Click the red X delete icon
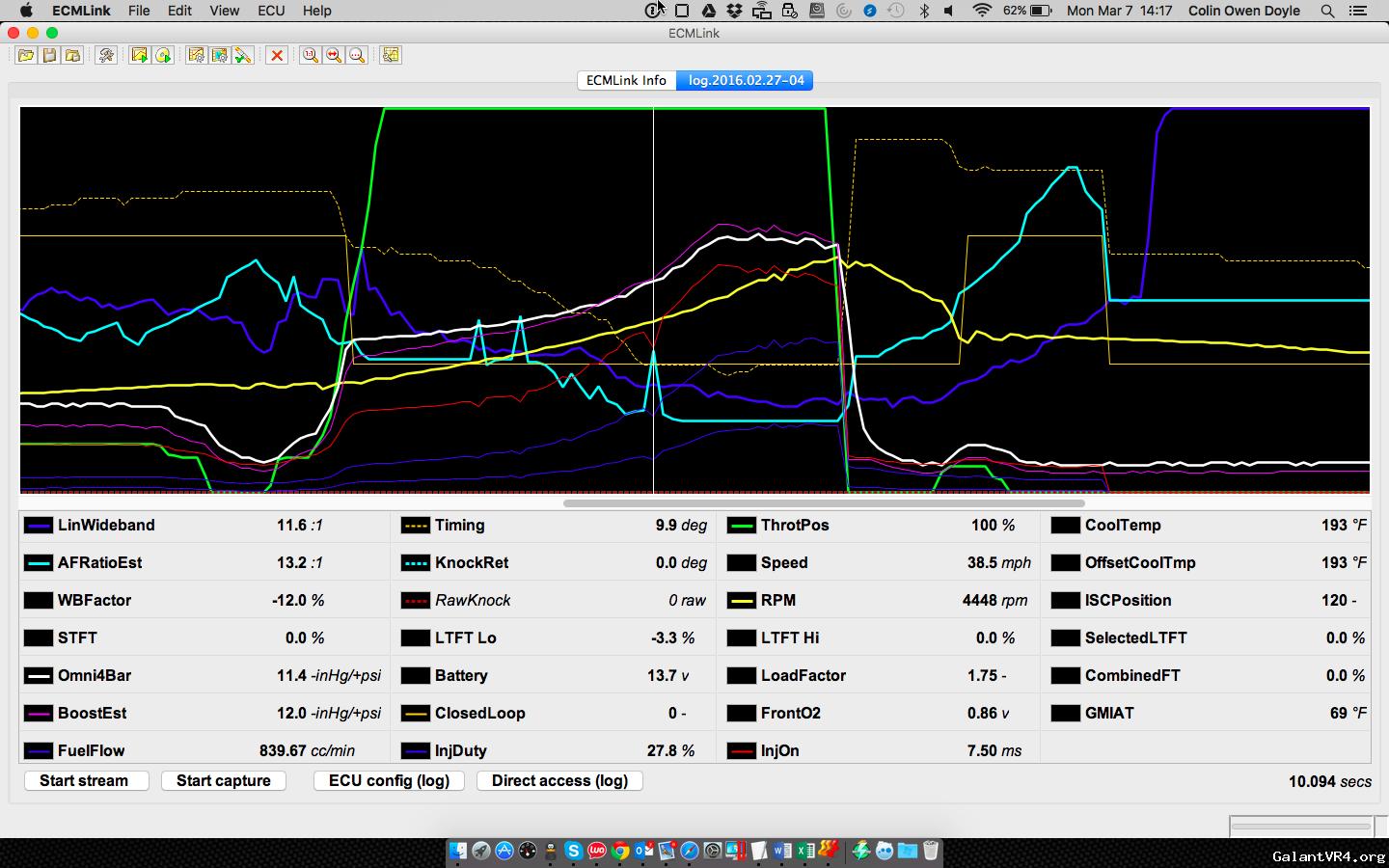 277,55
